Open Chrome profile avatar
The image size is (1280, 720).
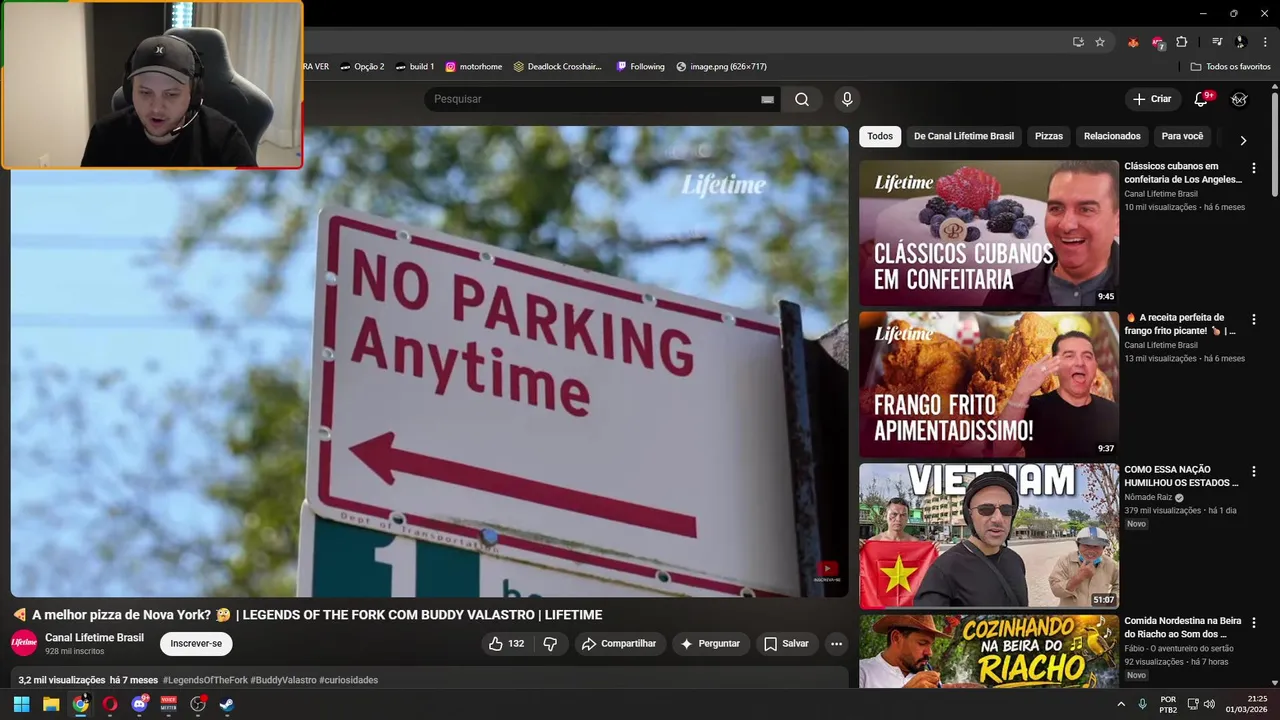(x=1241, y=42)
